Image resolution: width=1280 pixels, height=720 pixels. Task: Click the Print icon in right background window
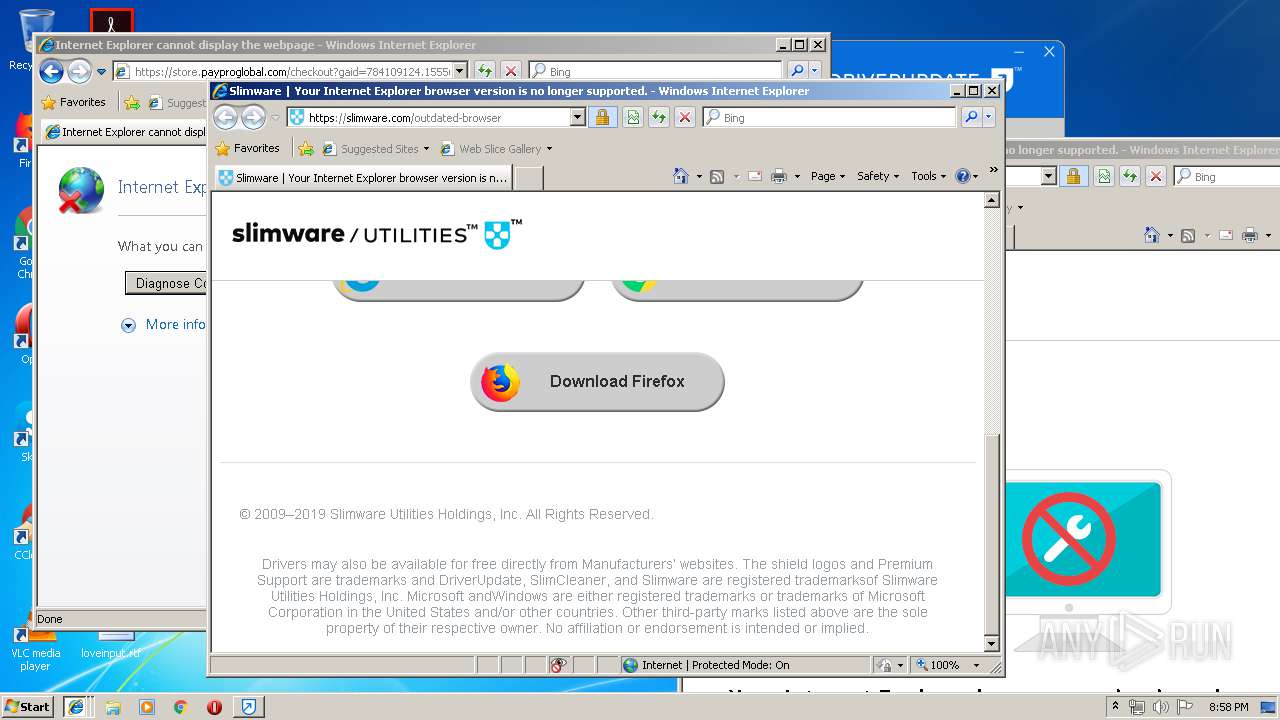1249,235
